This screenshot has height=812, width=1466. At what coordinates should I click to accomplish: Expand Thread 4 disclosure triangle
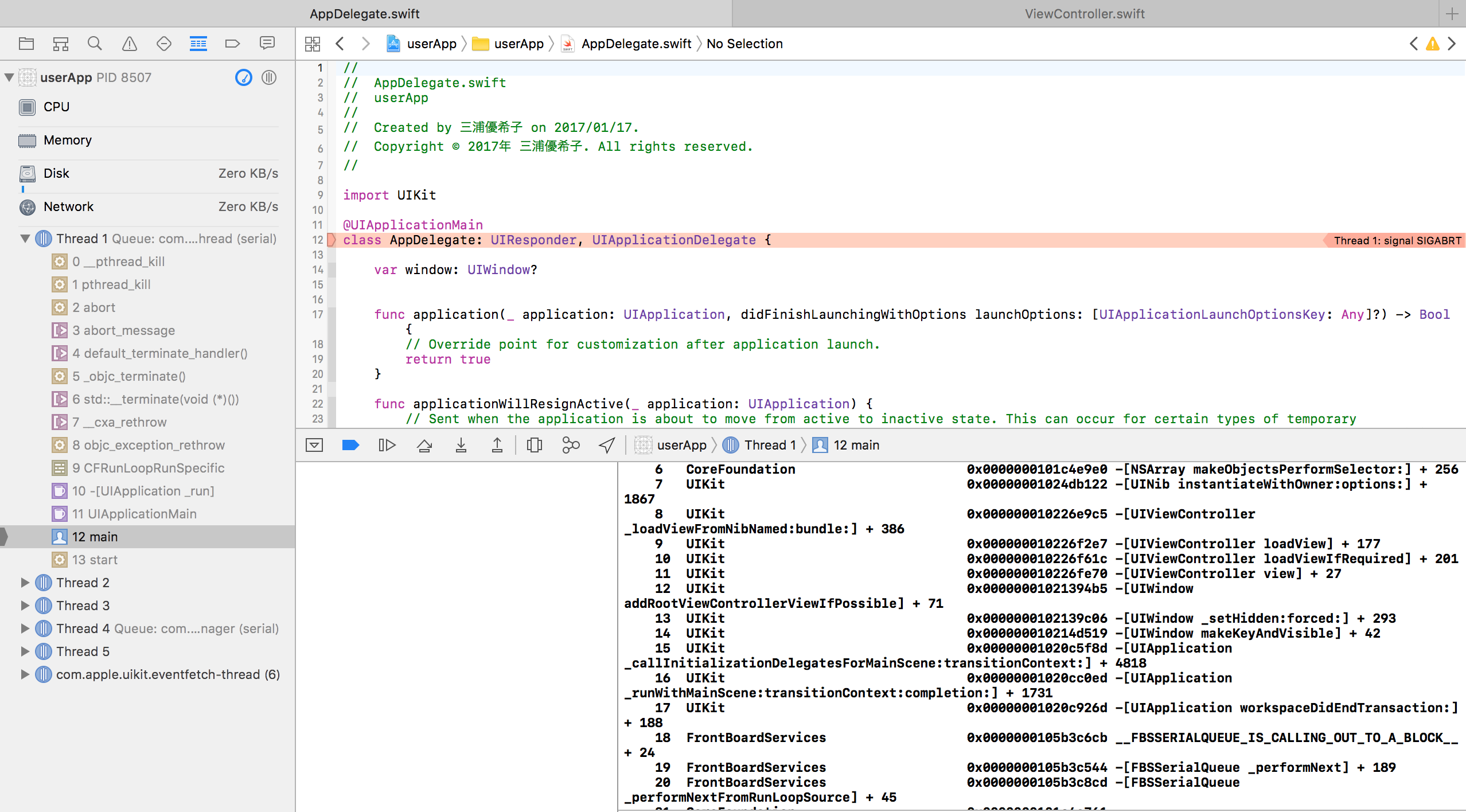(x=25, y=628)
